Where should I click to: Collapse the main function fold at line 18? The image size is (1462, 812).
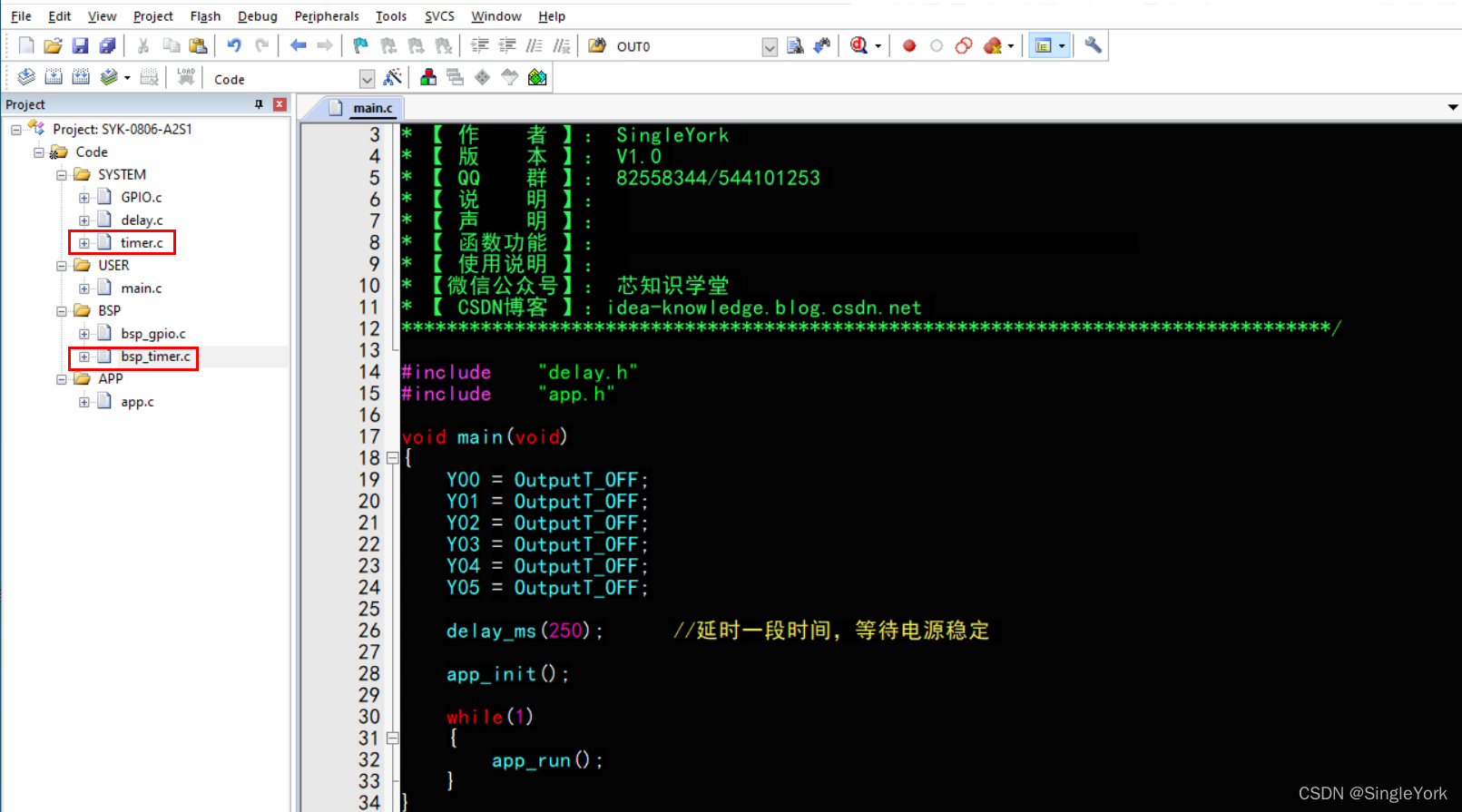(x=392, y=458)
